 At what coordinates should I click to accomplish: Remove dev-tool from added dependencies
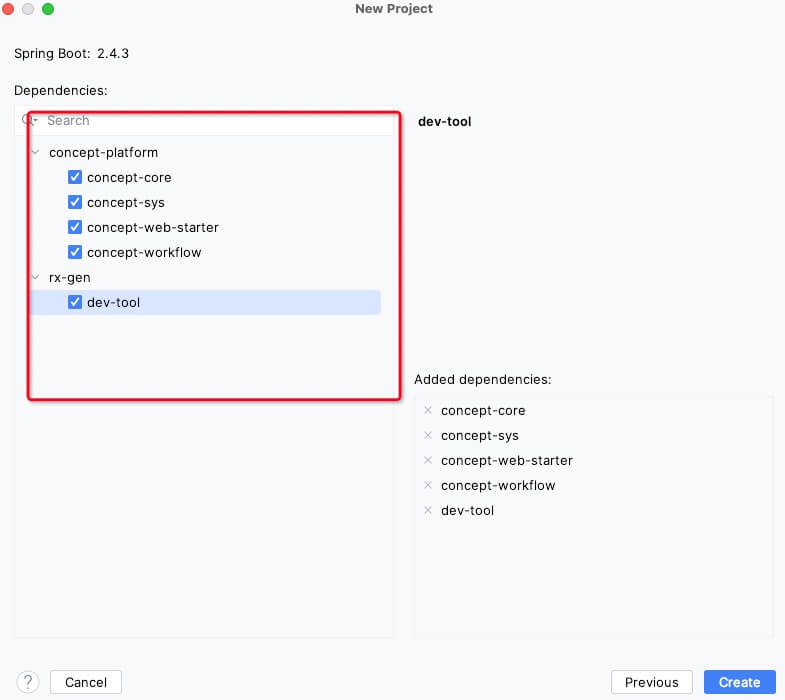(428, 511)
